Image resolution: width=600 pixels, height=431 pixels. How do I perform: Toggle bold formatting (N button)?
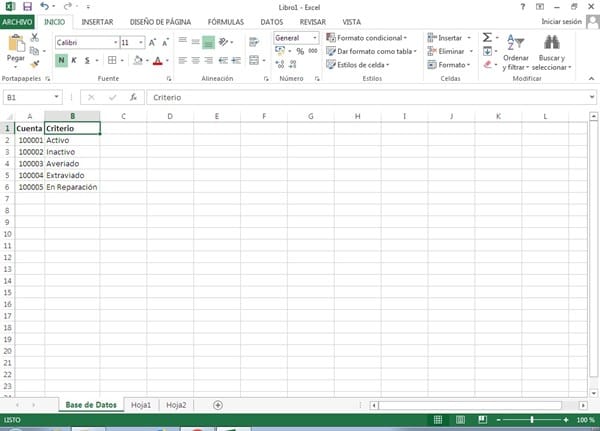click(61, 61)
